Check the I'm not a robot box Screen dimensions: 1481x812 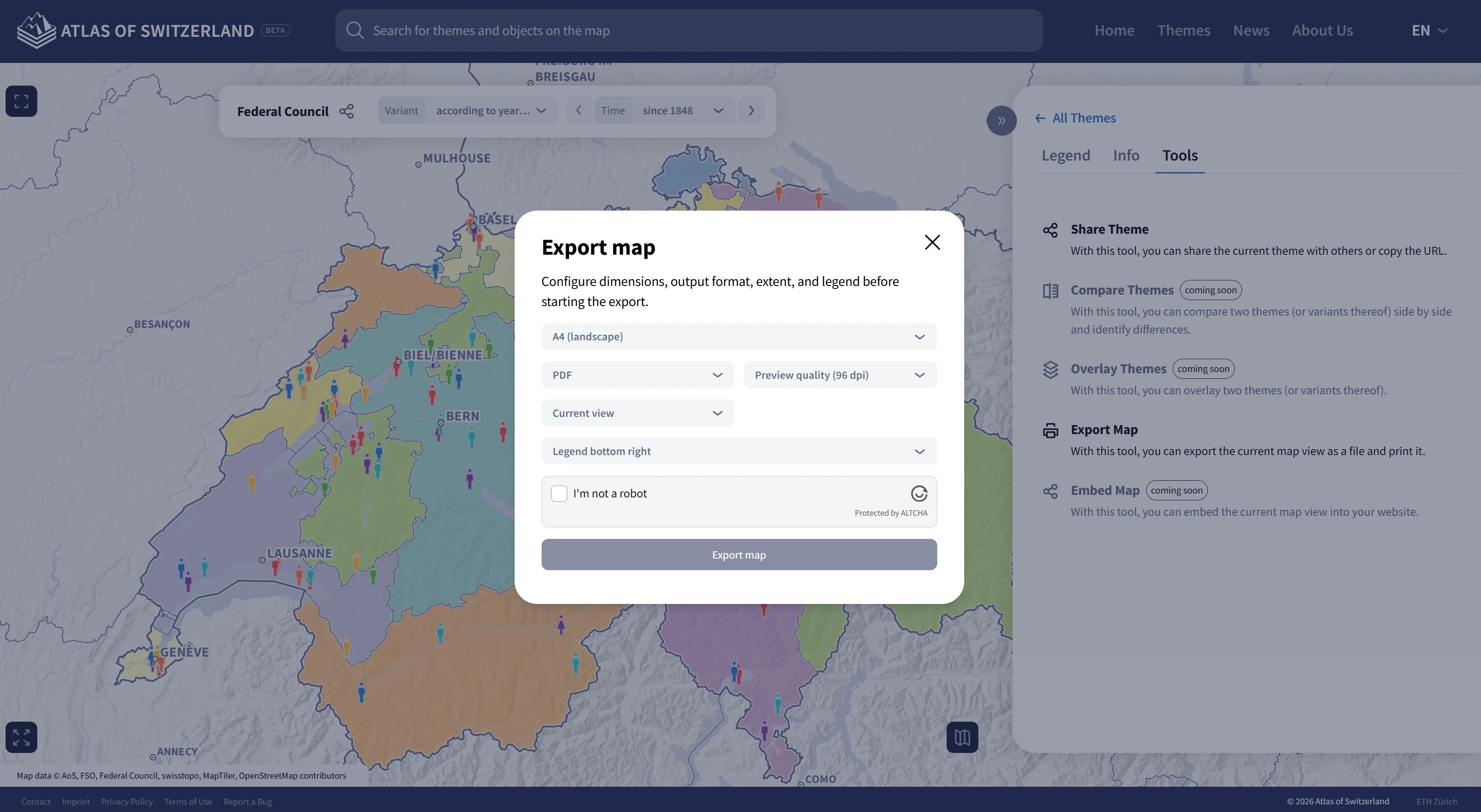(559, 494)
